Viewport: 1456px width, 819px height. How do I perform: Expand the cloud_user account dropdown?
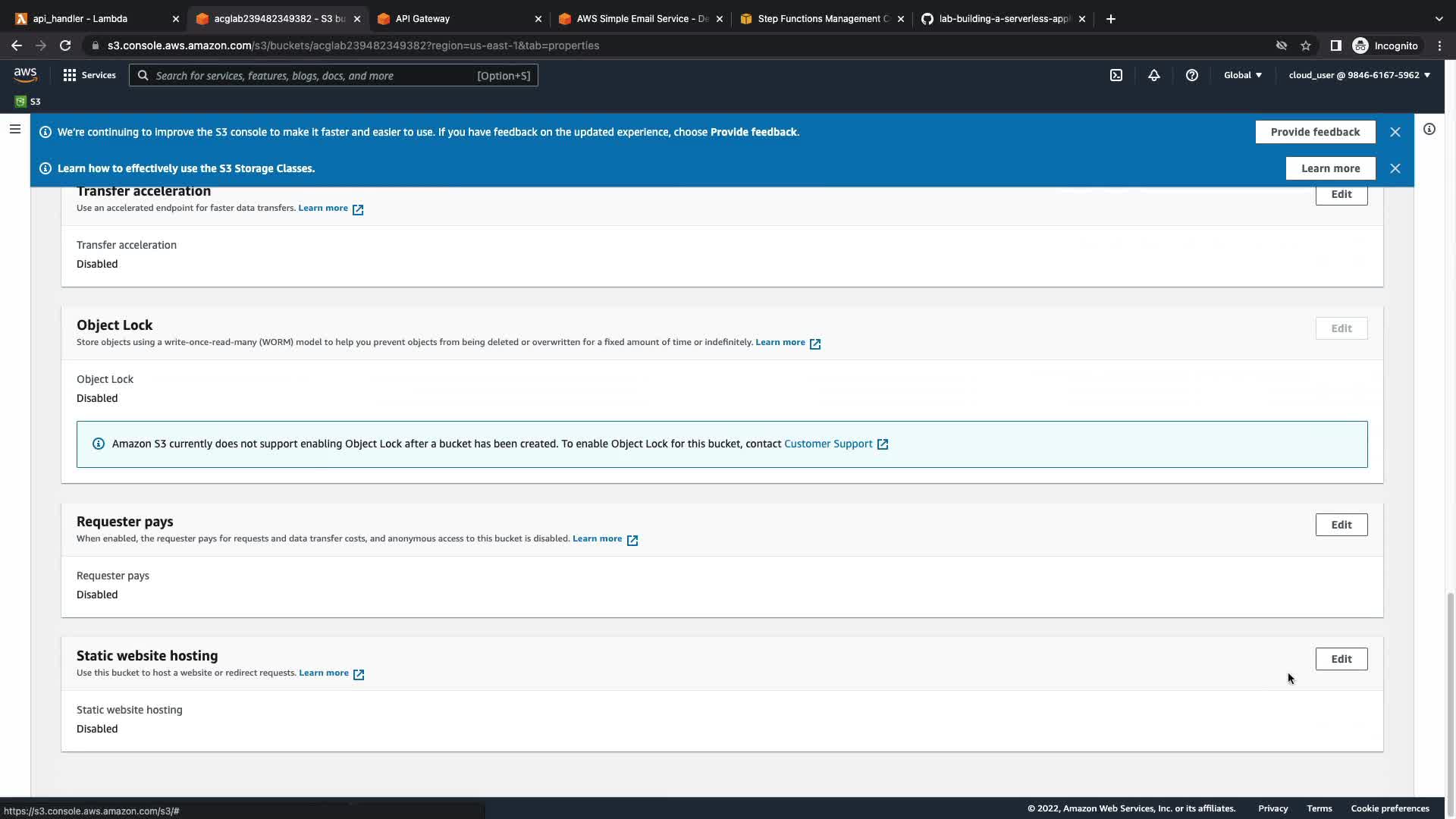point(1359,75)
